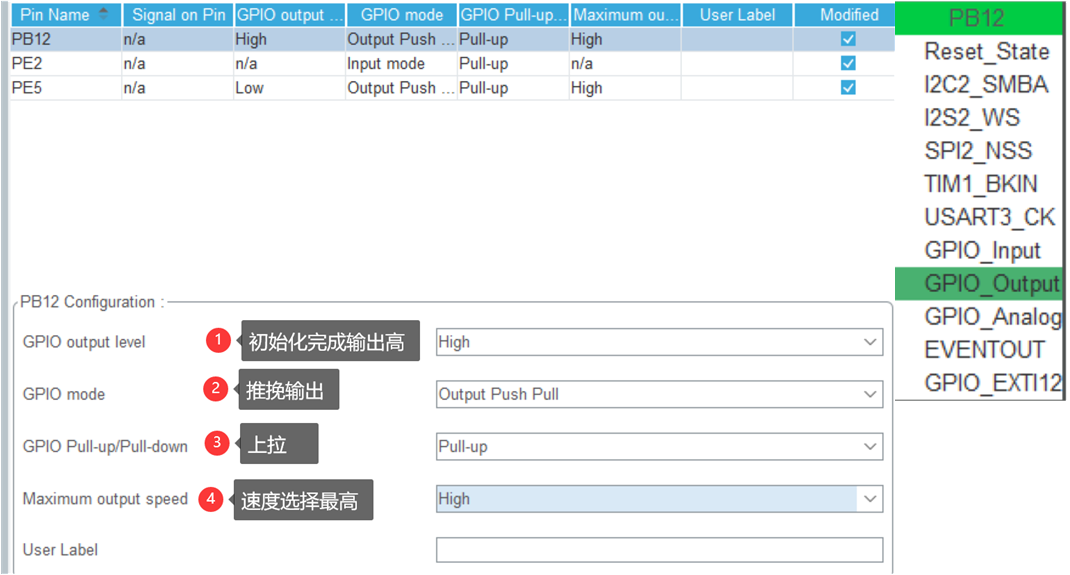Select GPIO_EXTI12 in the pin menu

tap(991, 383)
